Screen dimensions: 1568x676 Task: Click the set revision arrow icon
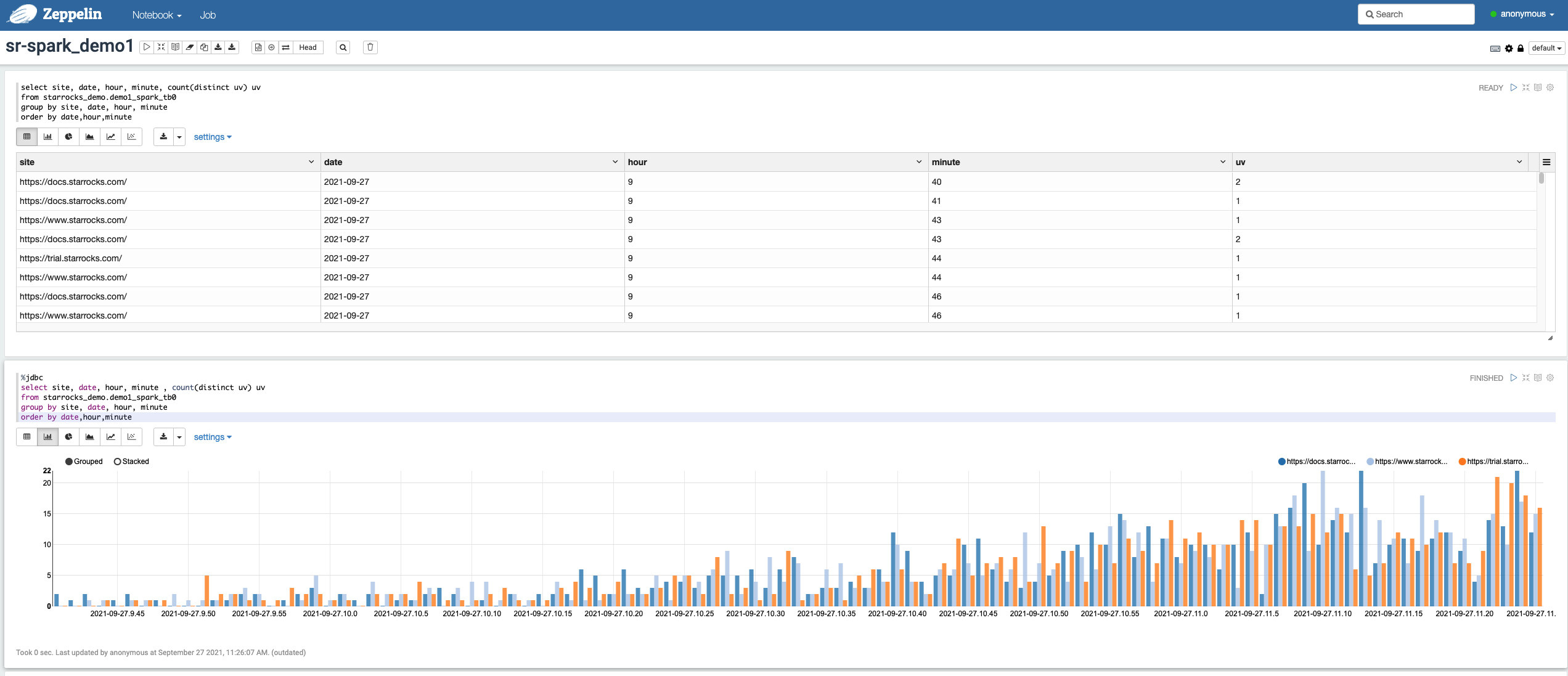[x=271, y=47]
